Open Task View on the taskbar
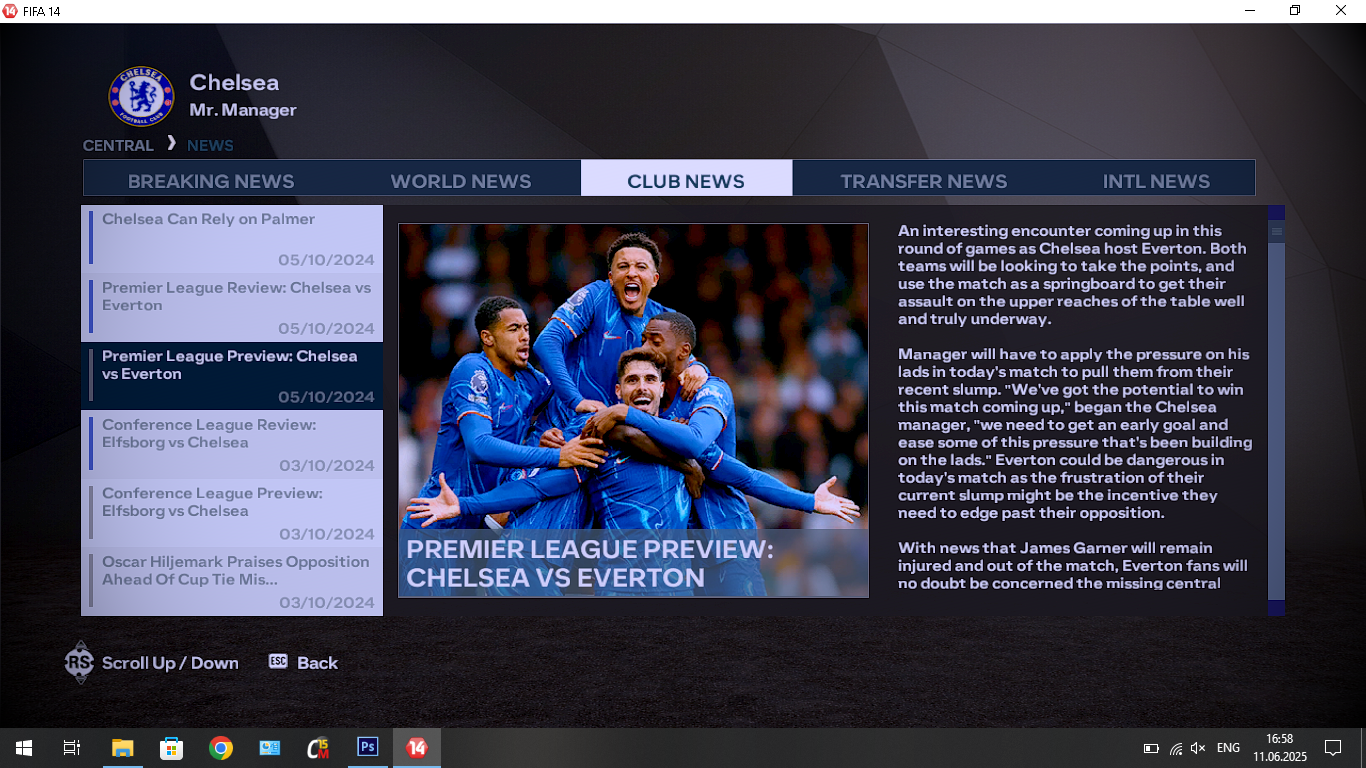1366x768 pixels. [x=71, y=748]
